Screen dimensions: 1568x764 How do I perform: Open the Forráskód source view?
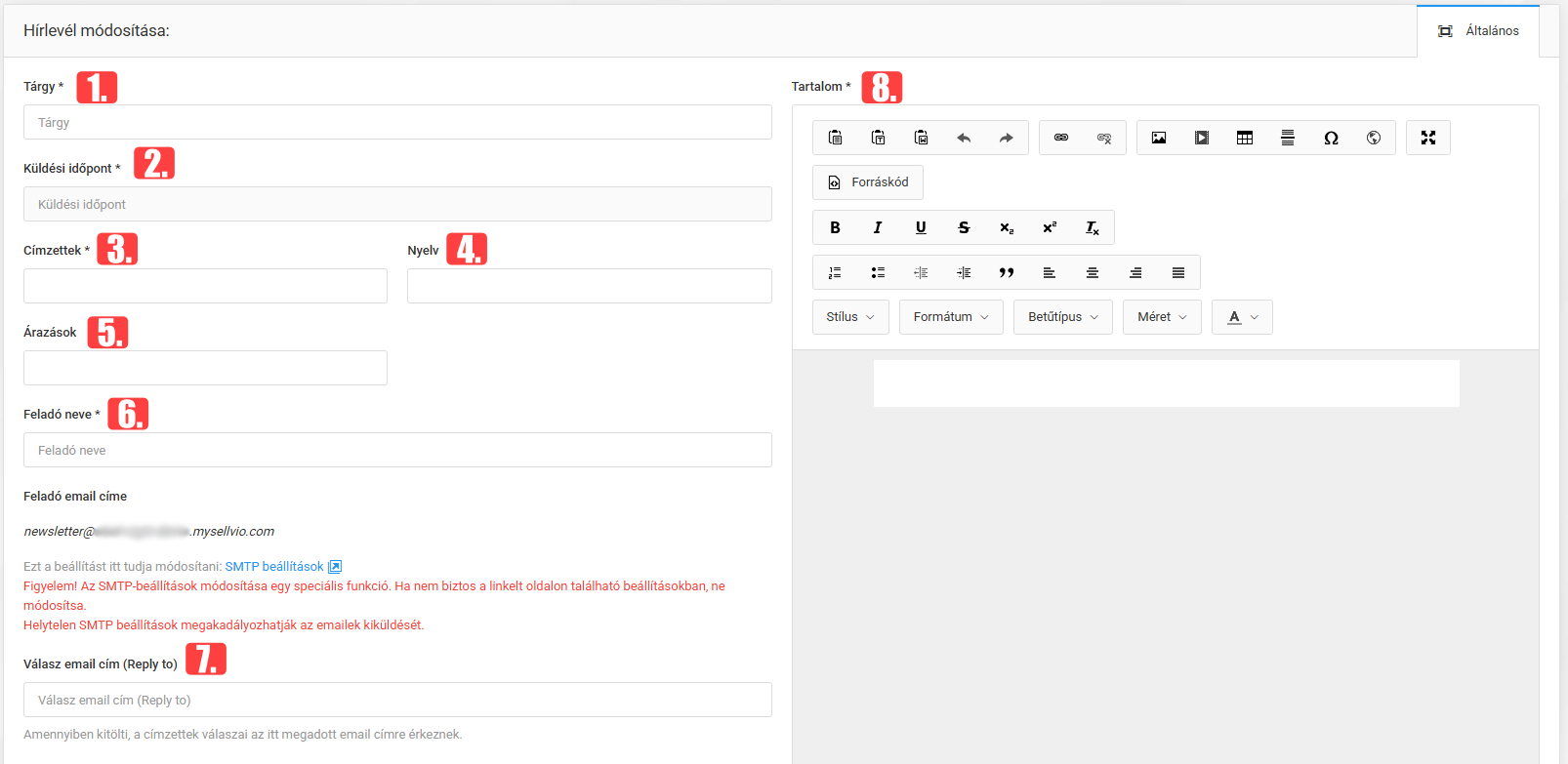[x=868, y=182]
